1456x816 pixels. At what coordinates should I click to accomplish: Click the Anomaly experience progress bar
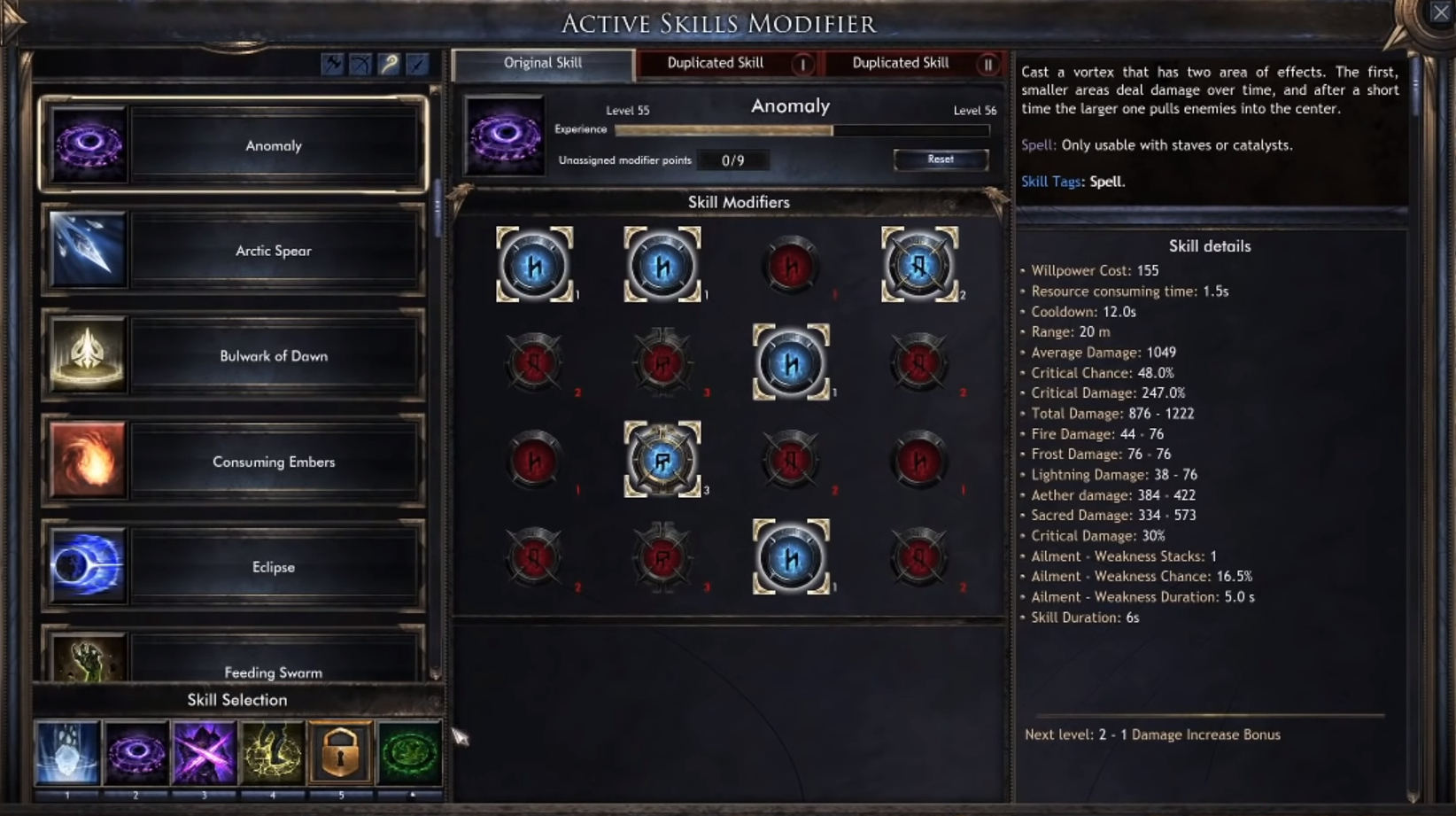pyautogui.click(x=802, y=130)
